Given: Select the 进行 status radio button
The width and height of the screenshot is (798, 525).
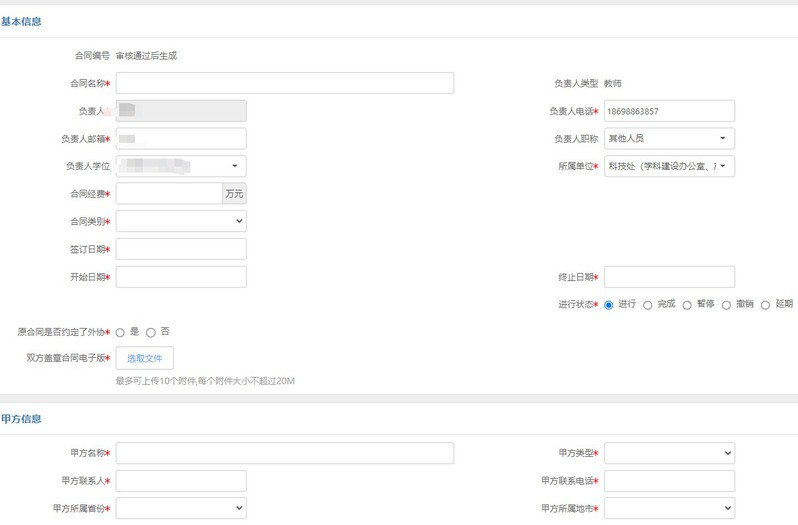Looking at the screenshot, I should pos(608,305).
